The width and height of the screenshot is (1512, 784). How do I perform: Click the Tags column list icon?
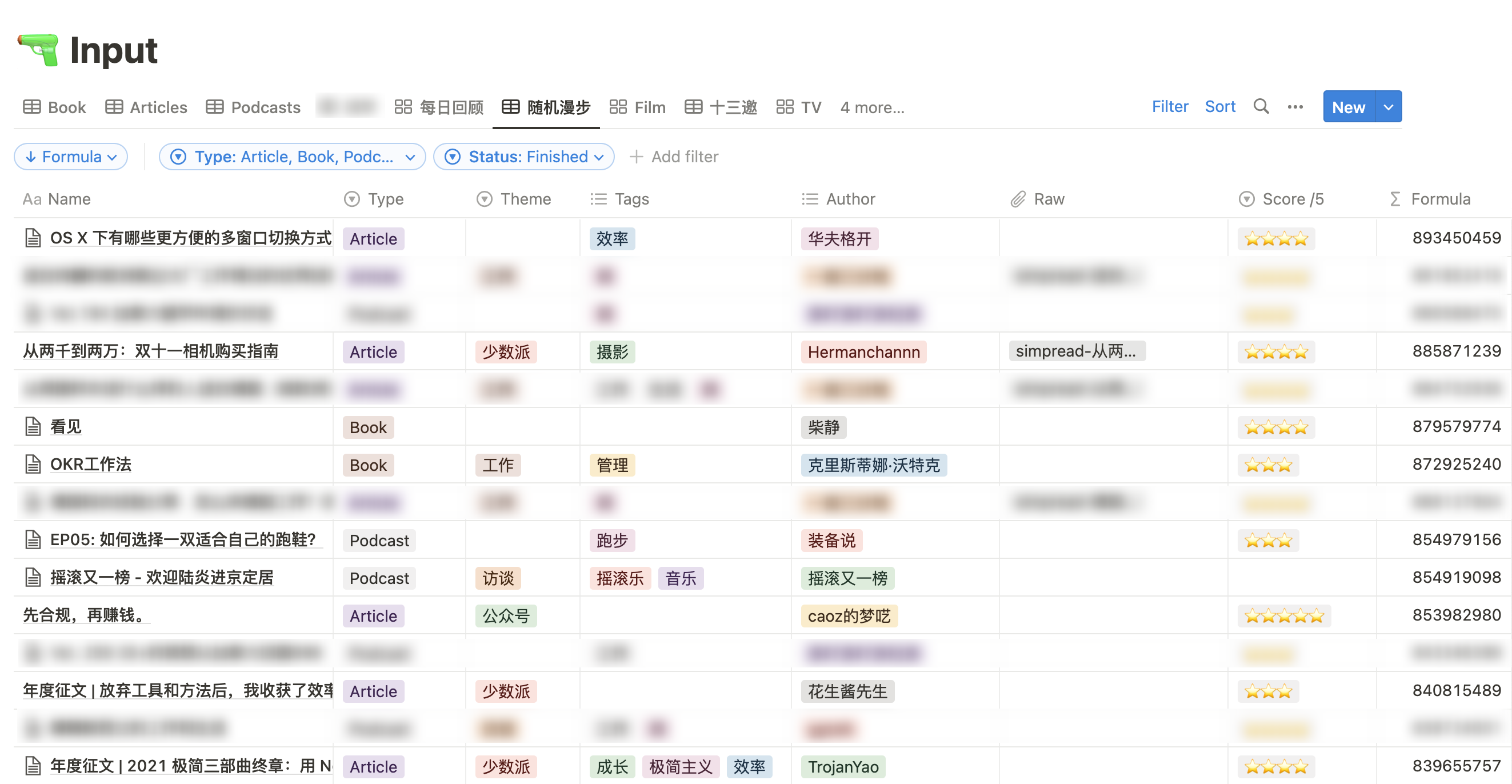click(598, 199)
